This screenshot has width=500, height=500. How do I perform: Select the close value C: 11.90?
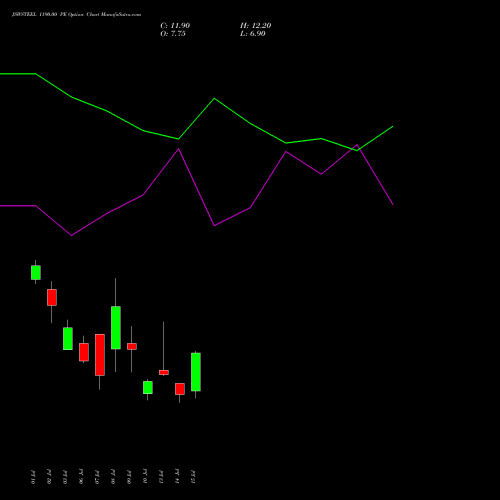pos(175,26)
